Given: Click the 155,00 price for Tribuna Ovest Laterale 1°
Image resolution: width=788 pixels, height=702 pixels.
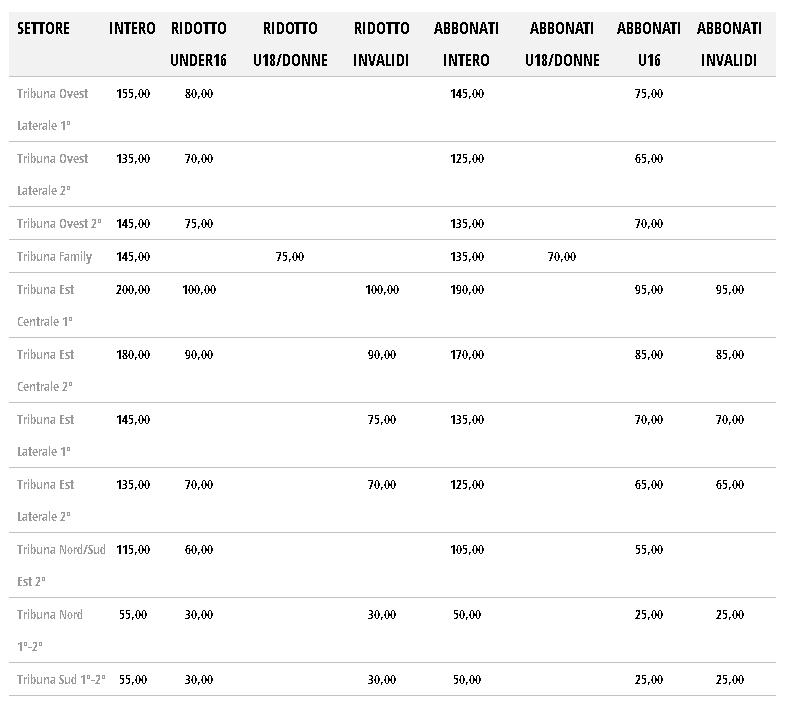Looking at the screenshot, I should (132, 94).
